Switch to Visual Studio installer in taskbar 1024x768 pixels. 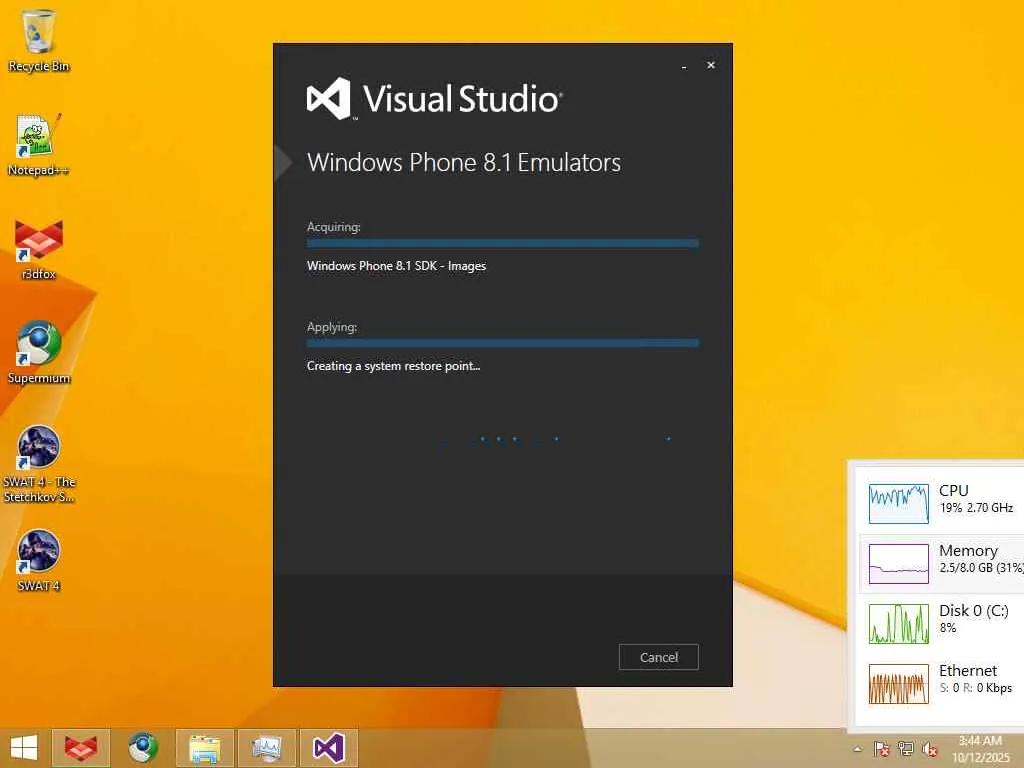328,748
